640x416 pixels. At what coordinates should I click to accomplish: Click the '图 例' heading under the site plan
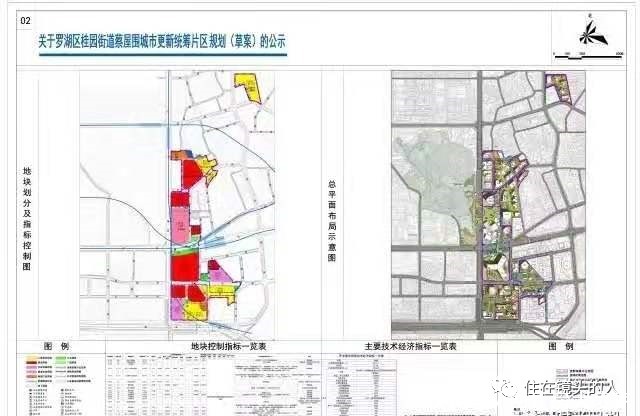[561, 347]
